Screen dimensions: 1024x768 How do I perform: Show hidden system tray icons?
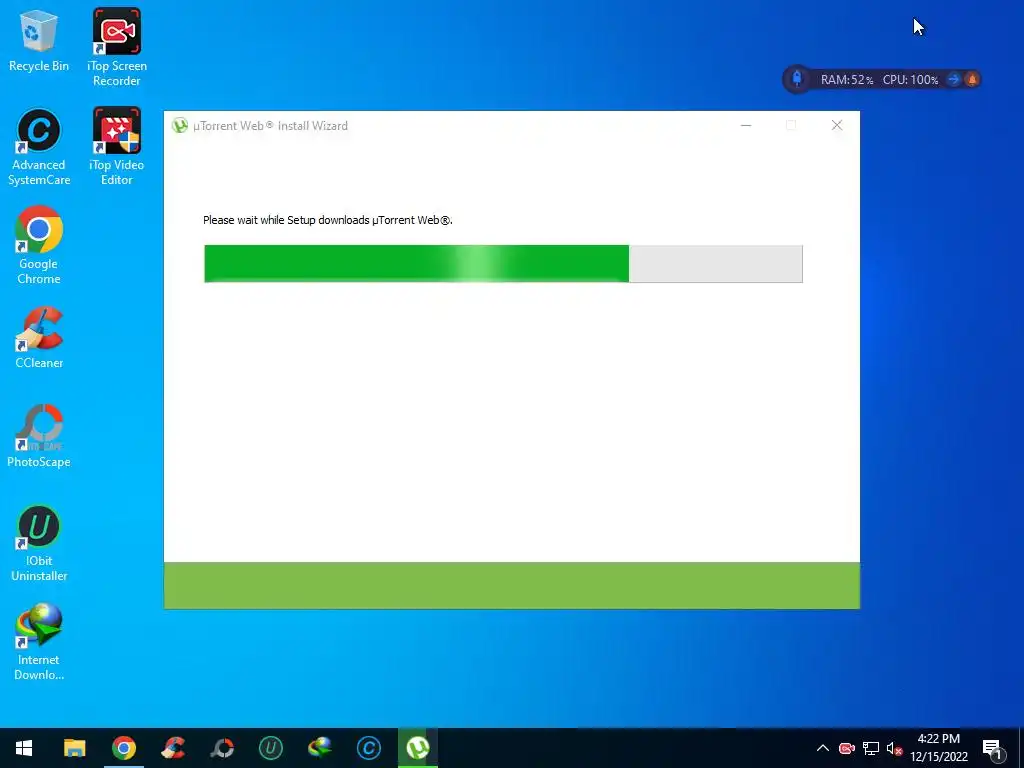point(823,748)
